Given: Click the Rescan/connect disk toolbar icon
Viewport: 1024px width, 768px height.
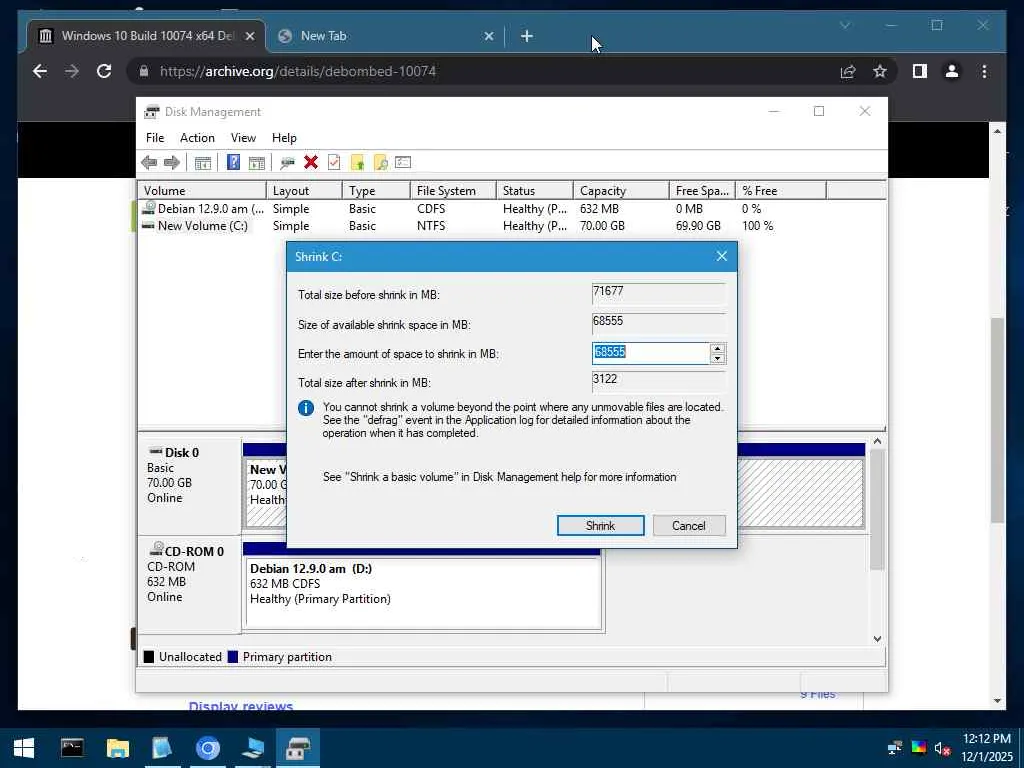Looking at the screenshot, I should (287, 163).
